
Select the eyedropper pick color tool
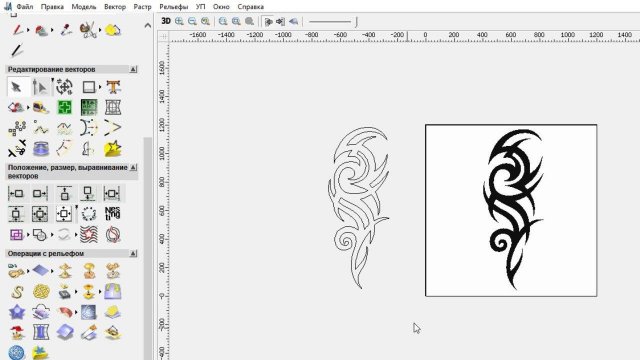point(66,30)
